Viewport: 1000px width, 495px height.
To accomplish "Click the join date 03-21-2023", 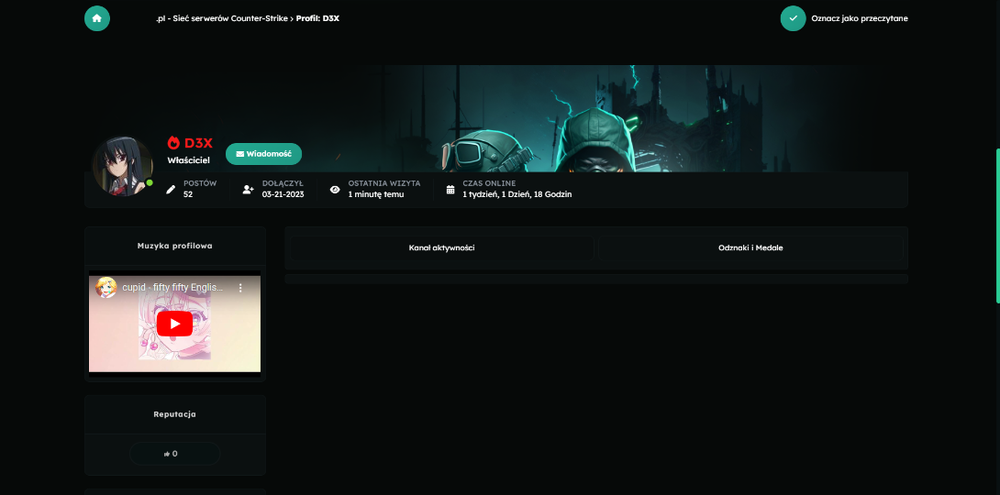I will (283, 195).
